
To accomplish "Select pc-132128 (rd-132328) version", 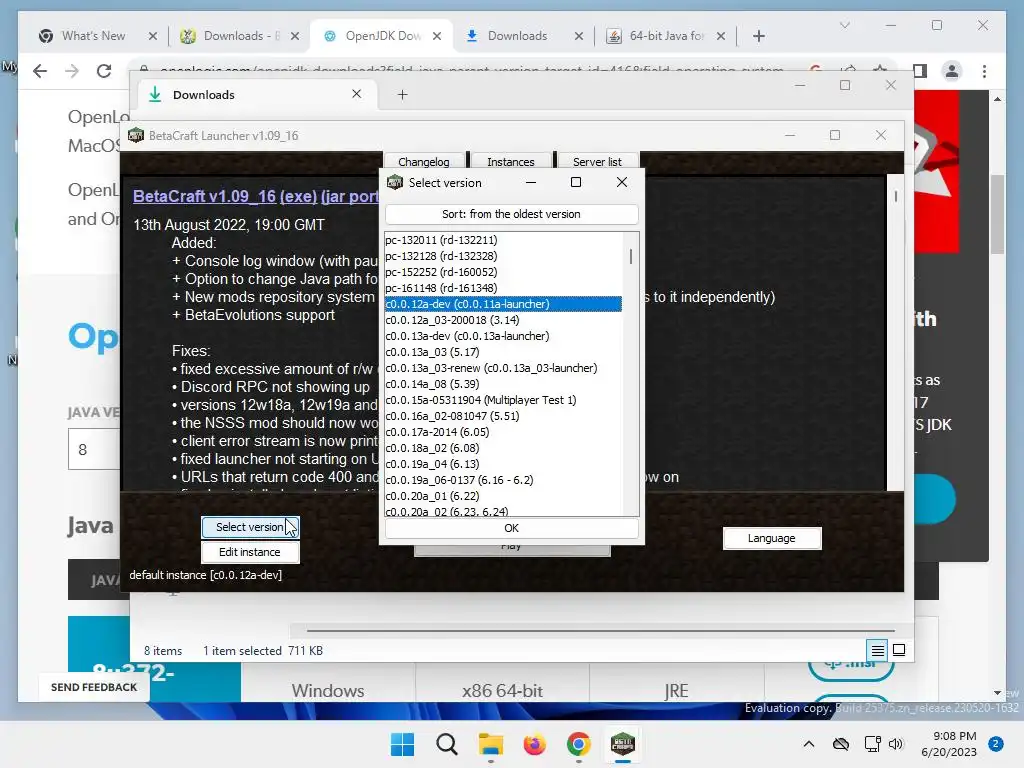I will (x=503, y=256).
